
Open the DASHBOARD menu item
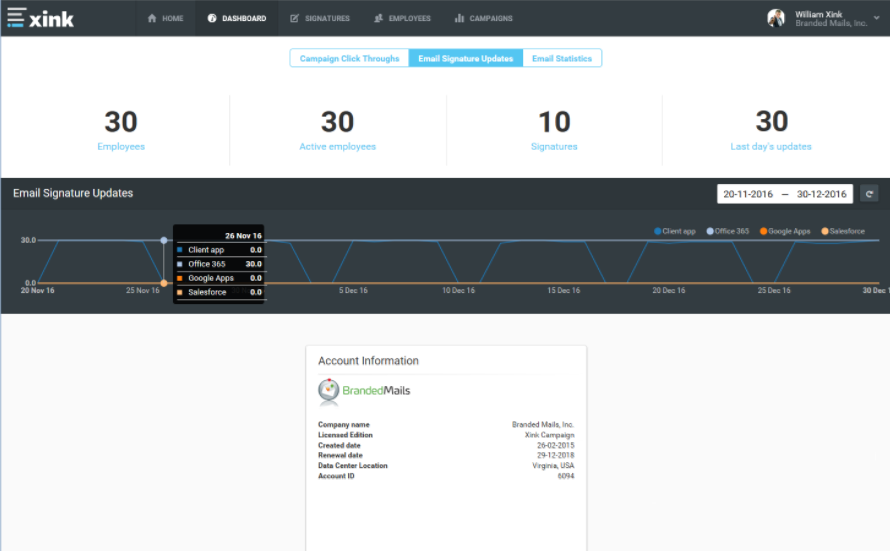click(237, 18)
